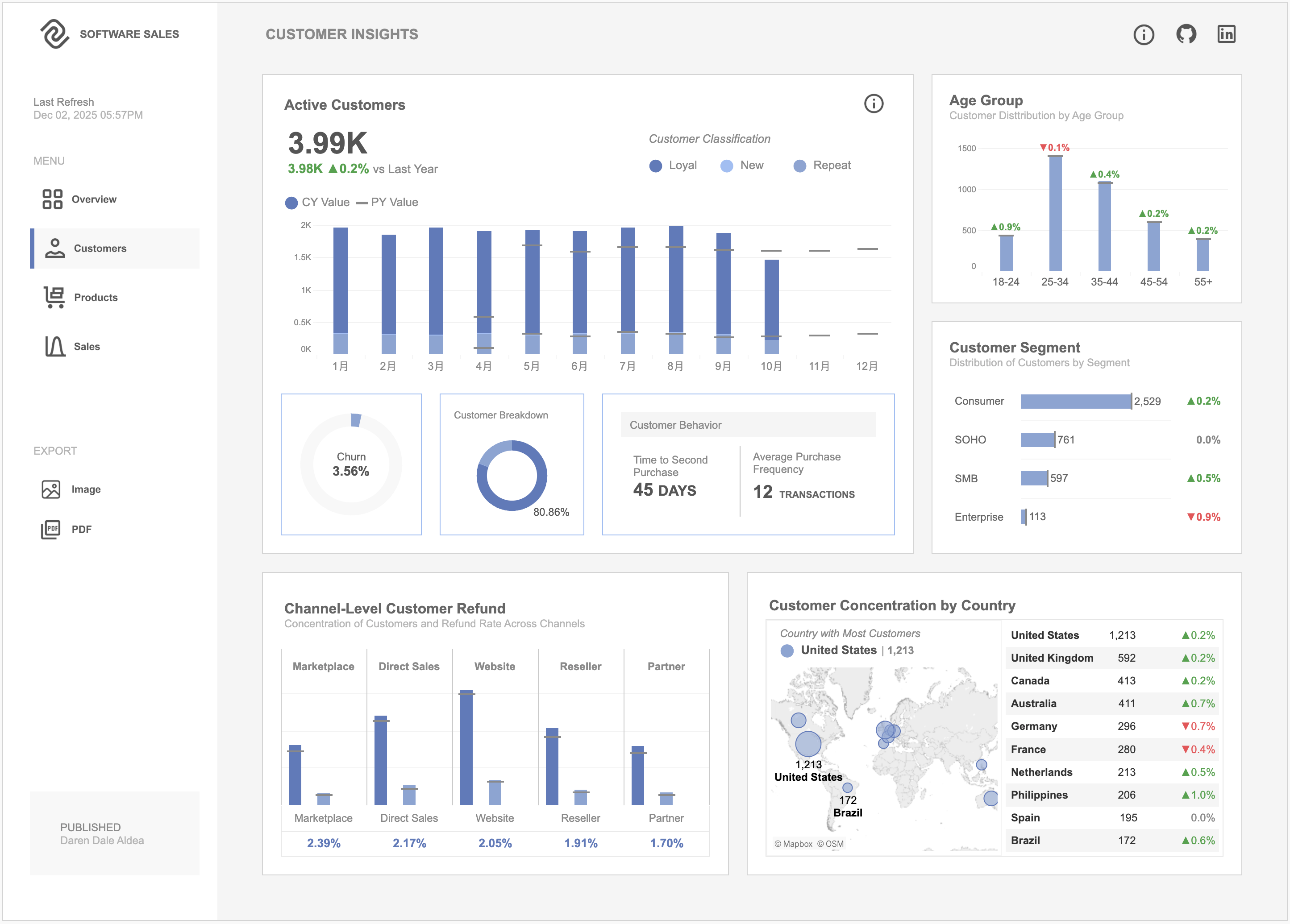Image resolution: width=1290 pixels, height=924 pixels.
Task: Open the GitHub icon link
Action: coord(1186,34)
